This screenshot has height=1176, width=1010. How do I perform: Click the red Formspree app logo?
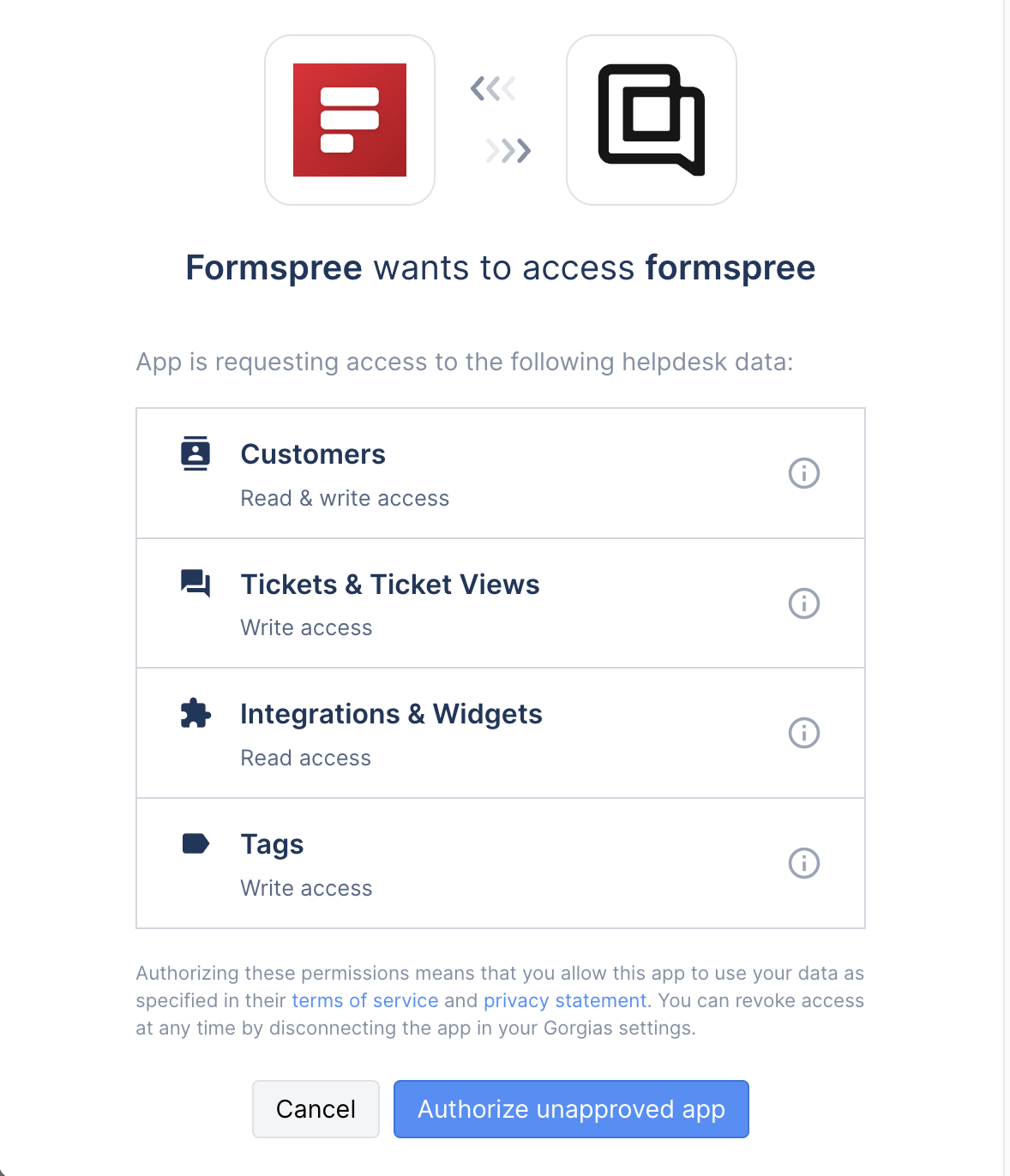[350, 120]
